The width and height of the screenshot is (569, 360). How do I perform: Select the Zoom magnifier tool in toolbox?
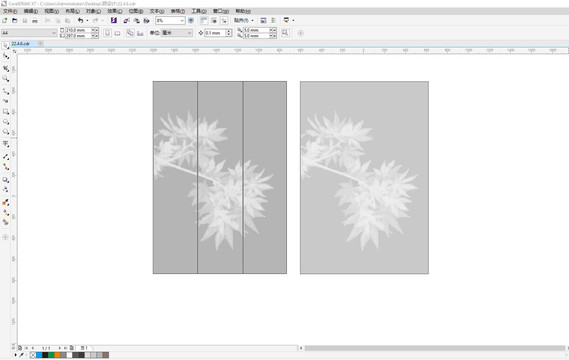5,78
